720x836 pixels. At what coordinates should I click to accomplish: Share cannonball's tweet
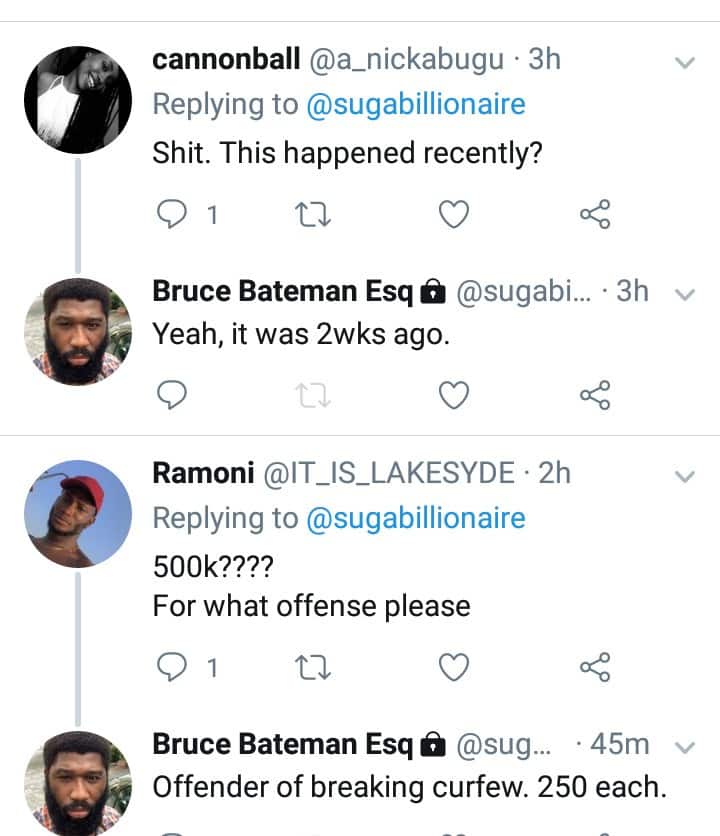pos(595,213)
